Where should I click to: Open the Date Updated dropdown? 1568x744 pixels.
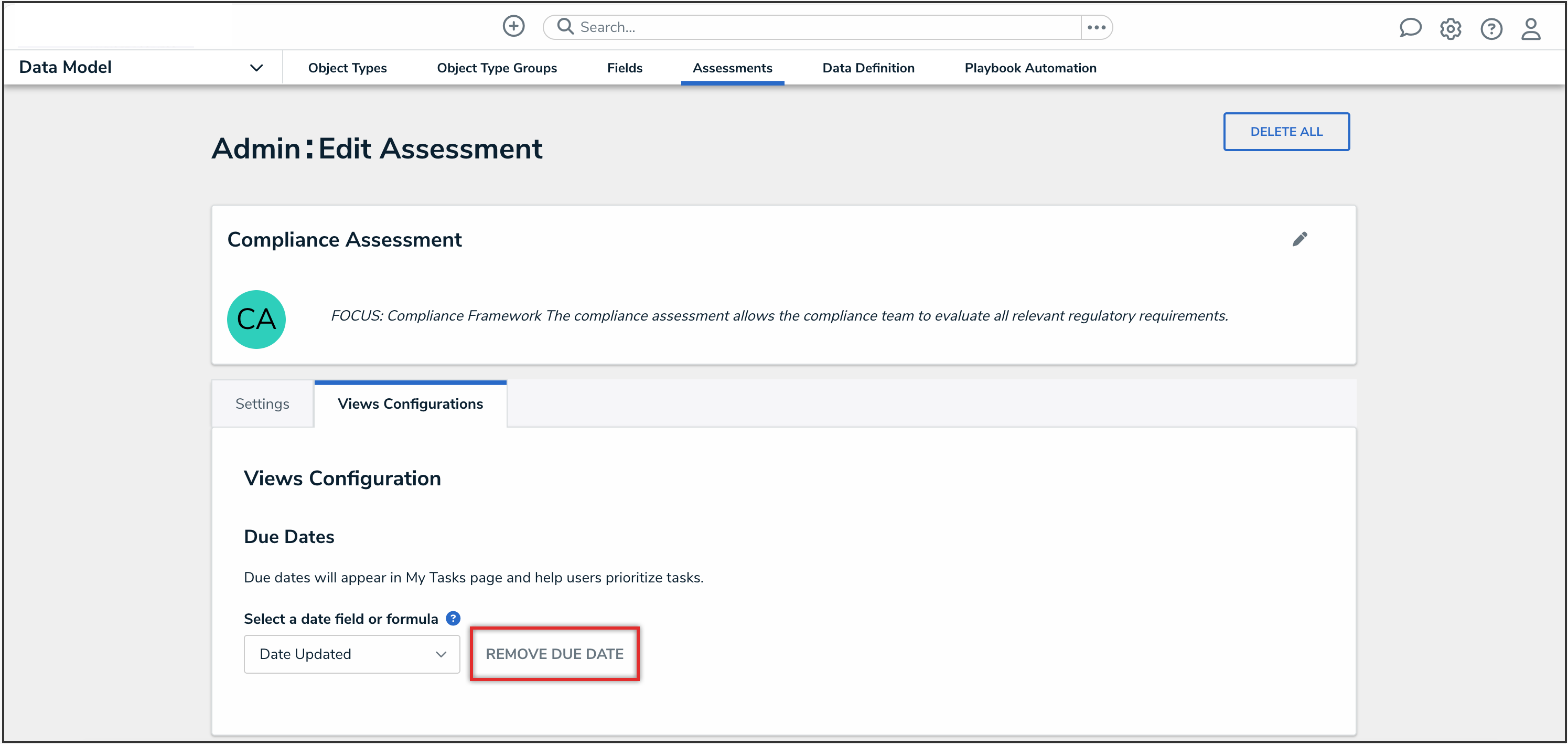click(351, 654)
